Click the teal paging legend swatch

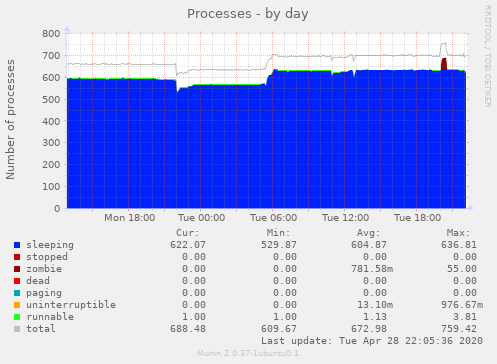(17, 293)
